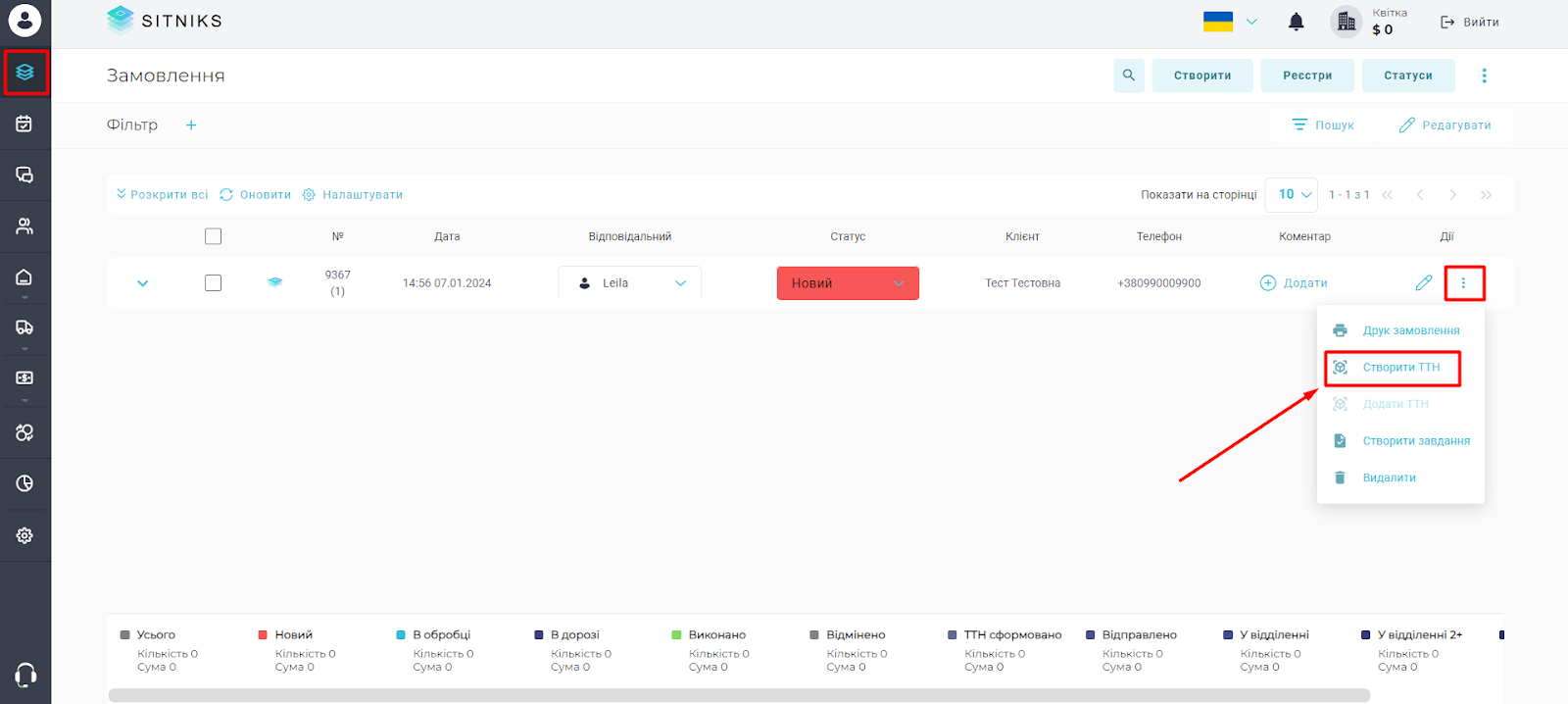Click Налаштувати to configure columns
1568x704 pixels.
[353, 195]
